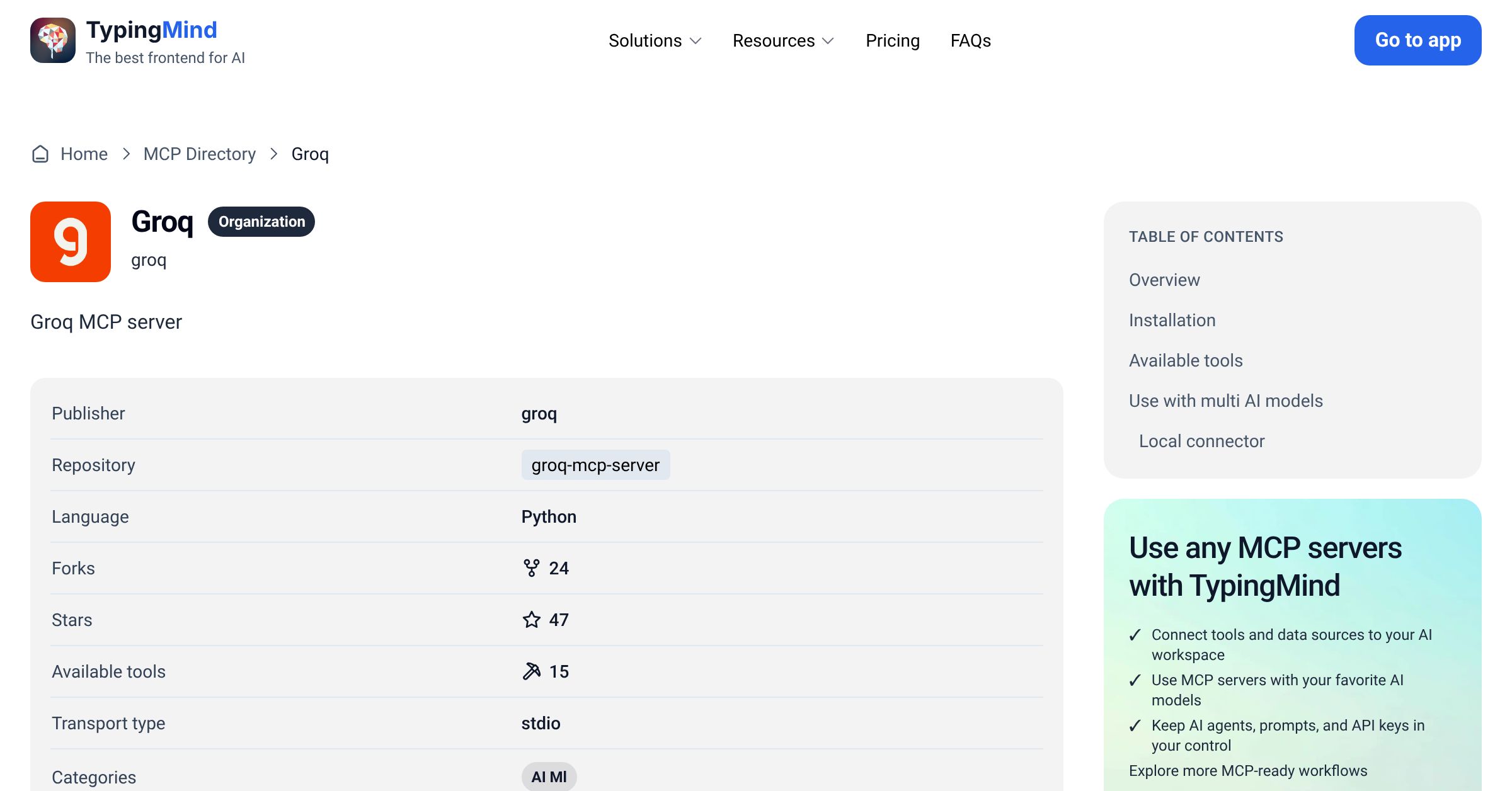The height and width of the screenshot is (791, 1512).
Task: Jump to Local connector section
Action: pos(1201,441)
